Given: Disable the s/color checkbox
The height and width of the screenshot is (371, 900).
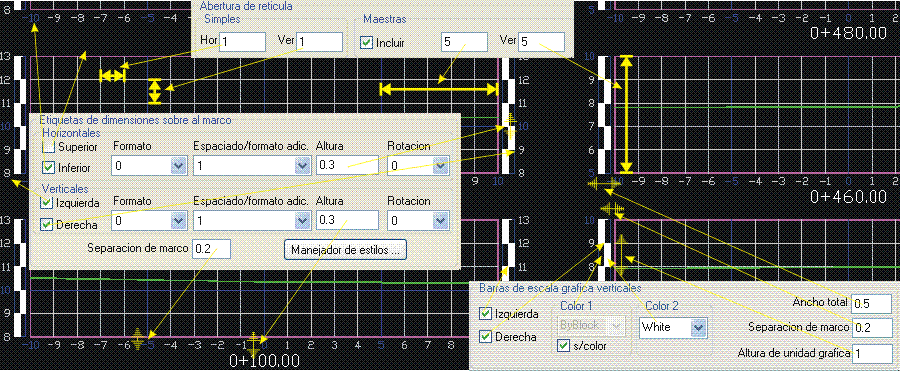Looking at the screenshot, I should pos(564,346).
